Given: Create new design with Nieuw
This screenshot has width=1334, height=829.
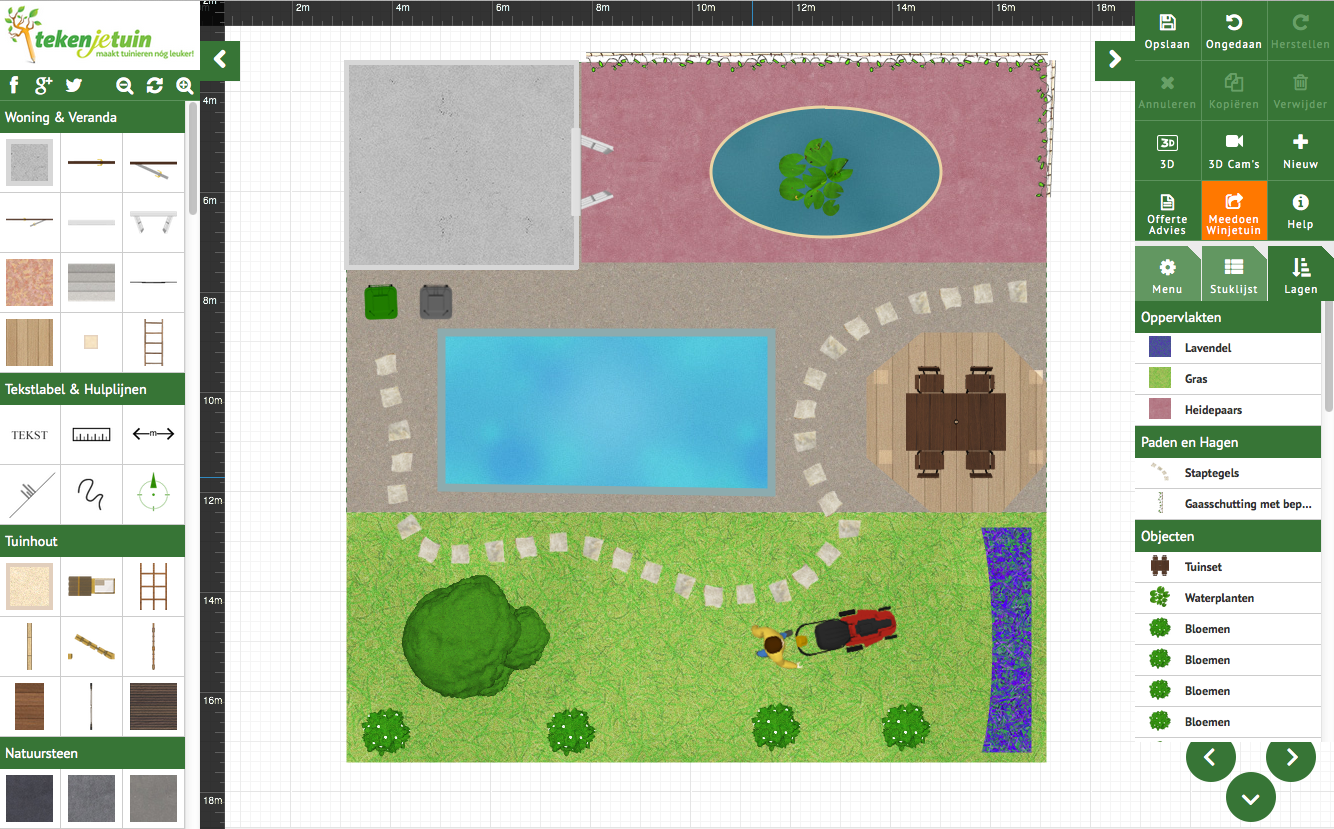Looking at the screenshot, I should coord(1300,150).
